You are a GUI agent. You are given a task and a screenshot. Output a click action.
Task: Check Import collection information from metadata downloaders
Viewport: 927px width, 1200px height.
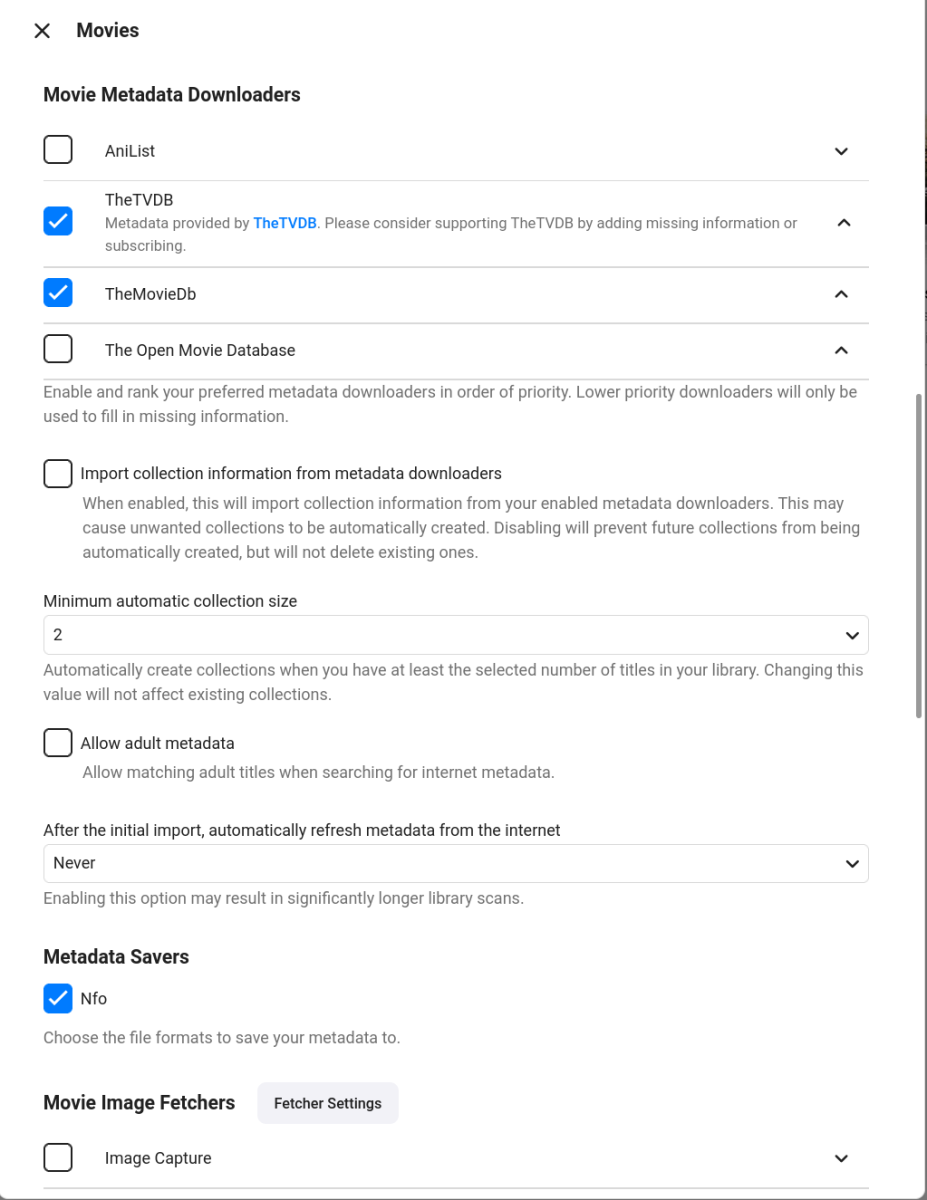pyautogui.click(x=57, y=473)
